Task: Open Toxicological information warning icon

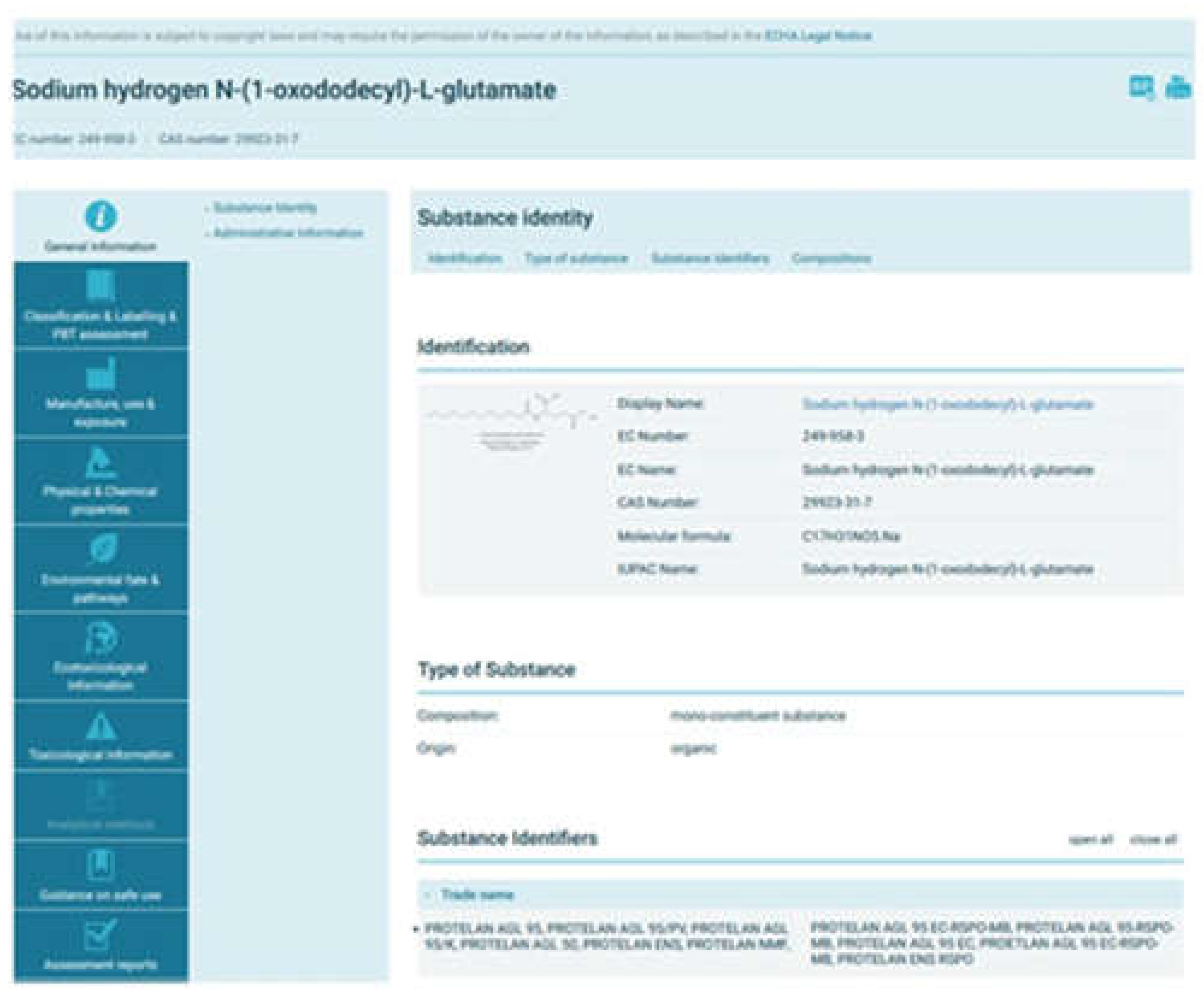Action: [101, 726]
